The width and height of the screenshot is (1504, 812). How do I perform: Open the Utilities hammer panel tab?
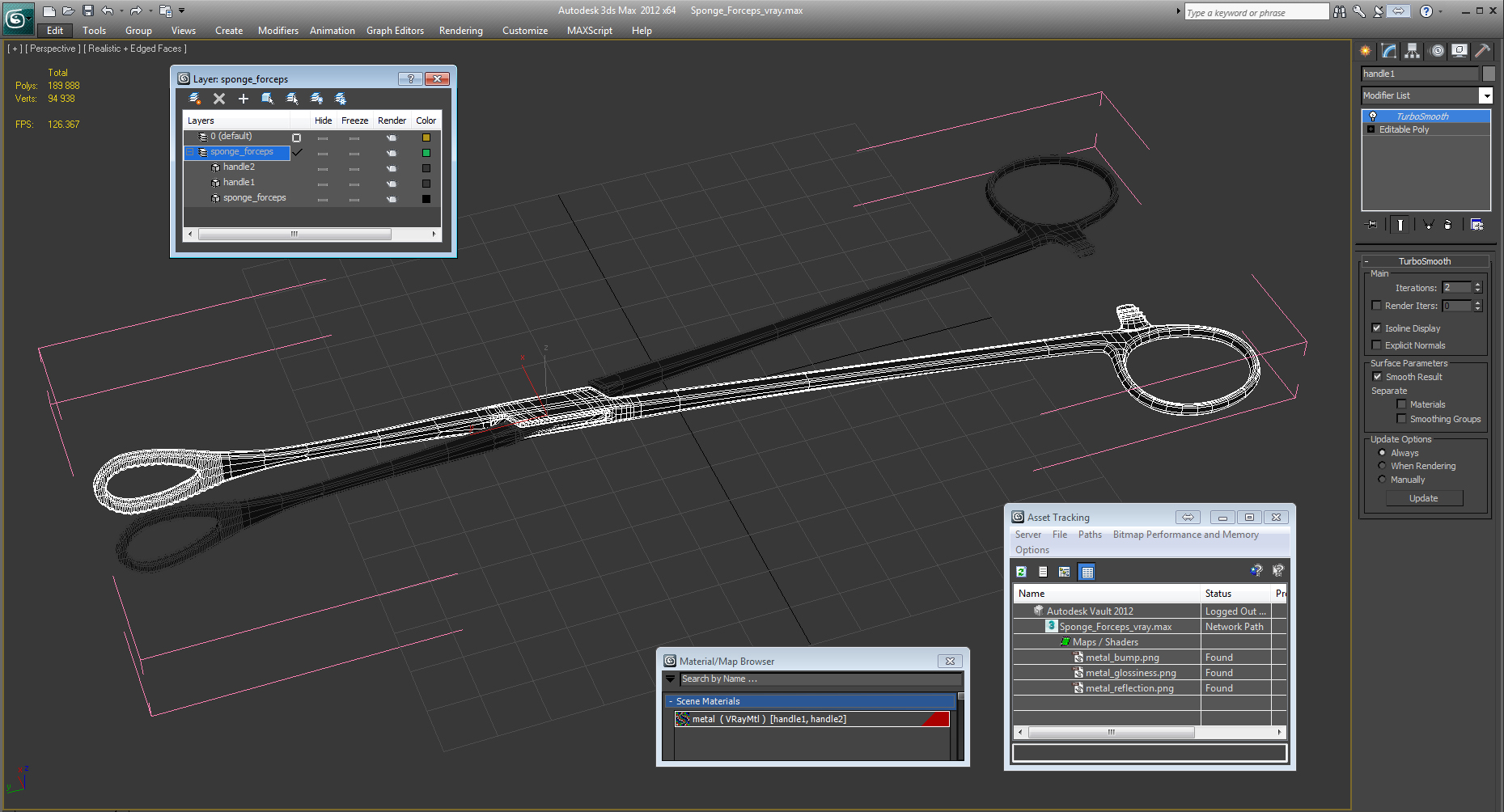point(1483,51)
